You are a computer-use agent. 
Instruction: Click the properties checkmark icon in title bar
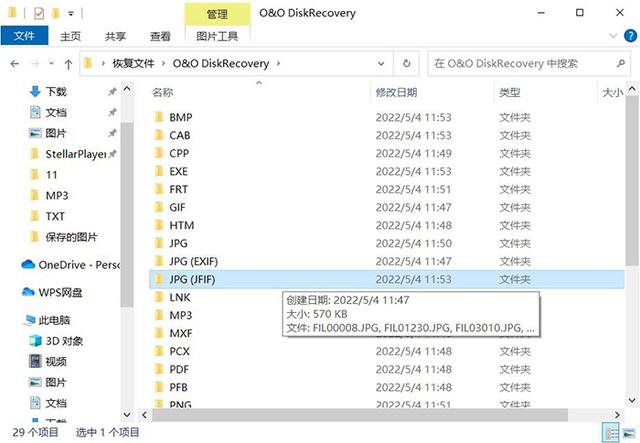pyautogui.click(x=39, y=13)
